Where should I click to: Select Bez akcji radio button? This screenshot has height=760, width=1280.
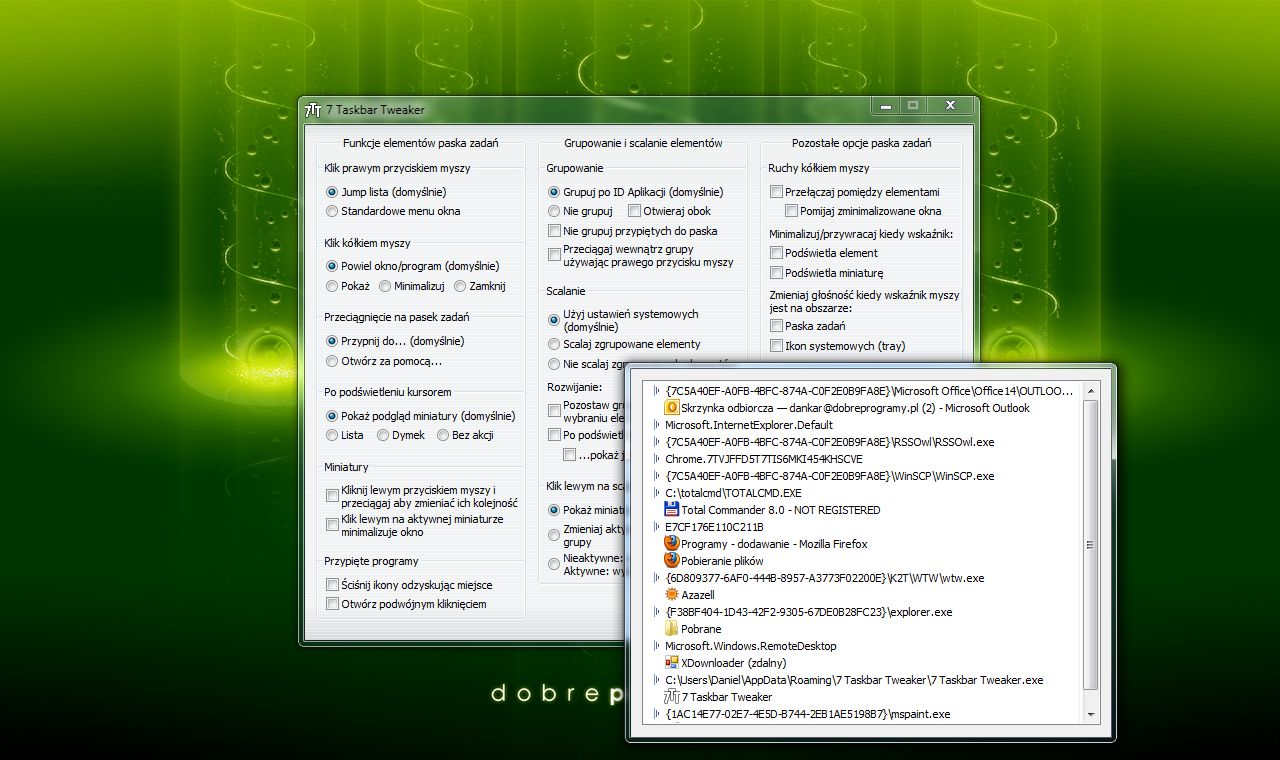click(442, 435)
